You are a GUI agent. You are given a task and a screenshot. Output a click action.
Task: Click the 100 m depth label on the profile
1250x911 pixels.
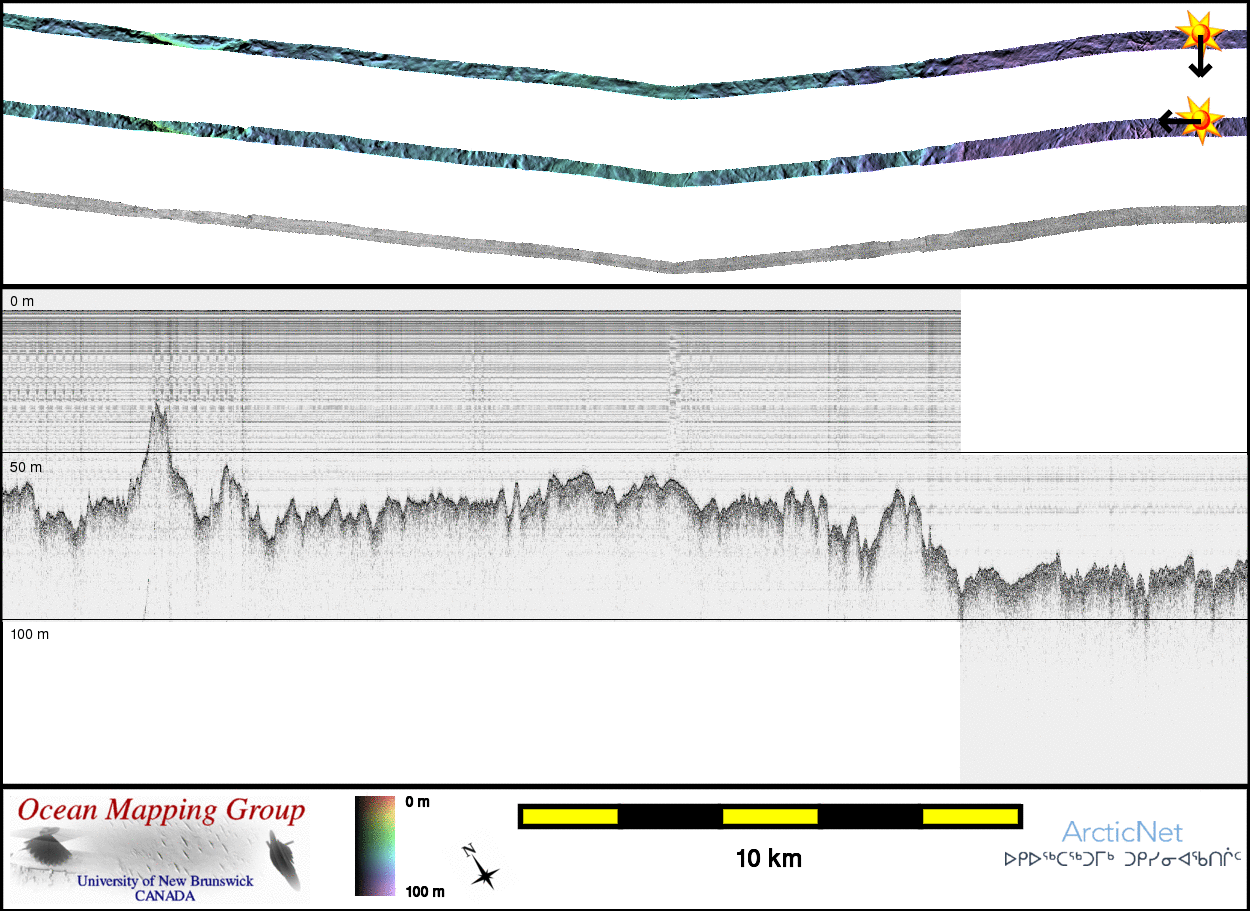pyautogui.click(x=29, y=634)
